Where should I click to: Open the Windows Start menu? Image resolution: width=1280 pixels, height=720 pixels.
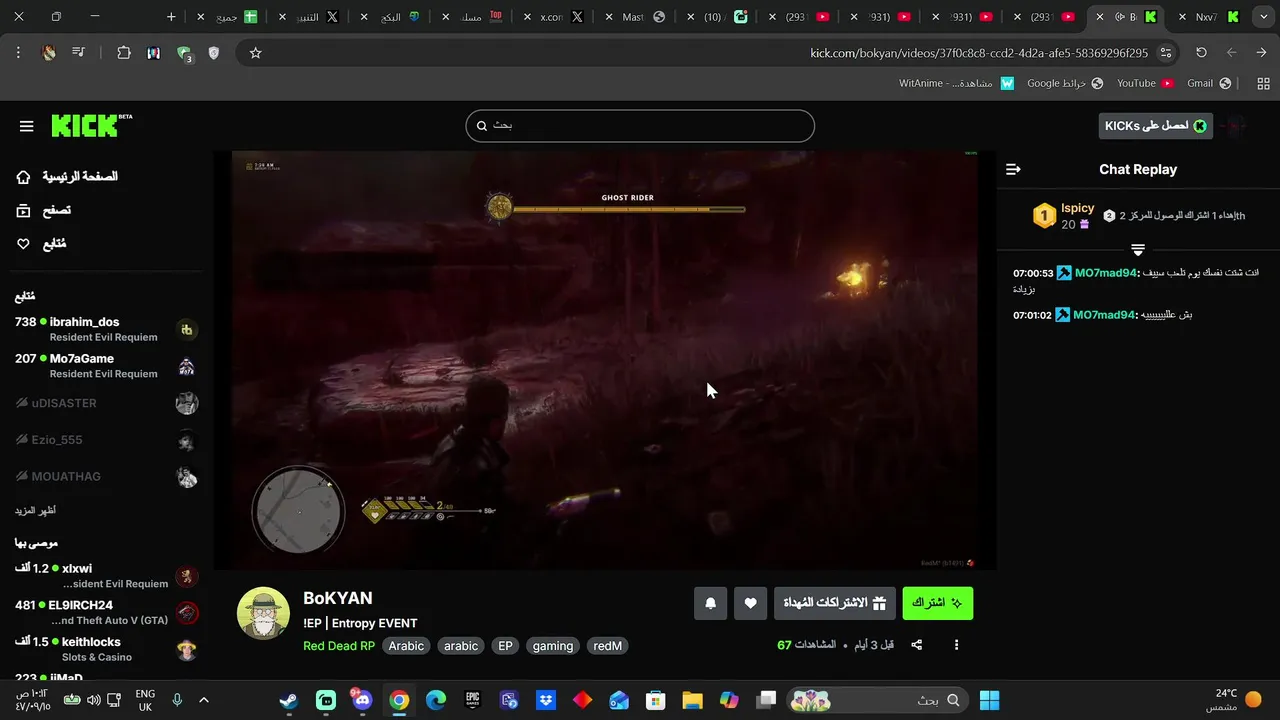tap(989, 700)
